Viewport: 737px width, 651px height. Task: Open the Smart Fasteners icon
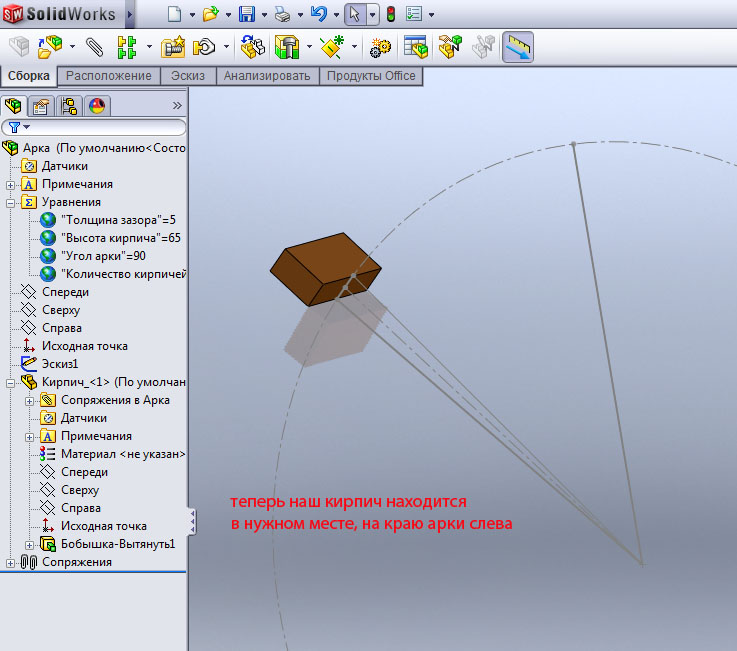174,46
